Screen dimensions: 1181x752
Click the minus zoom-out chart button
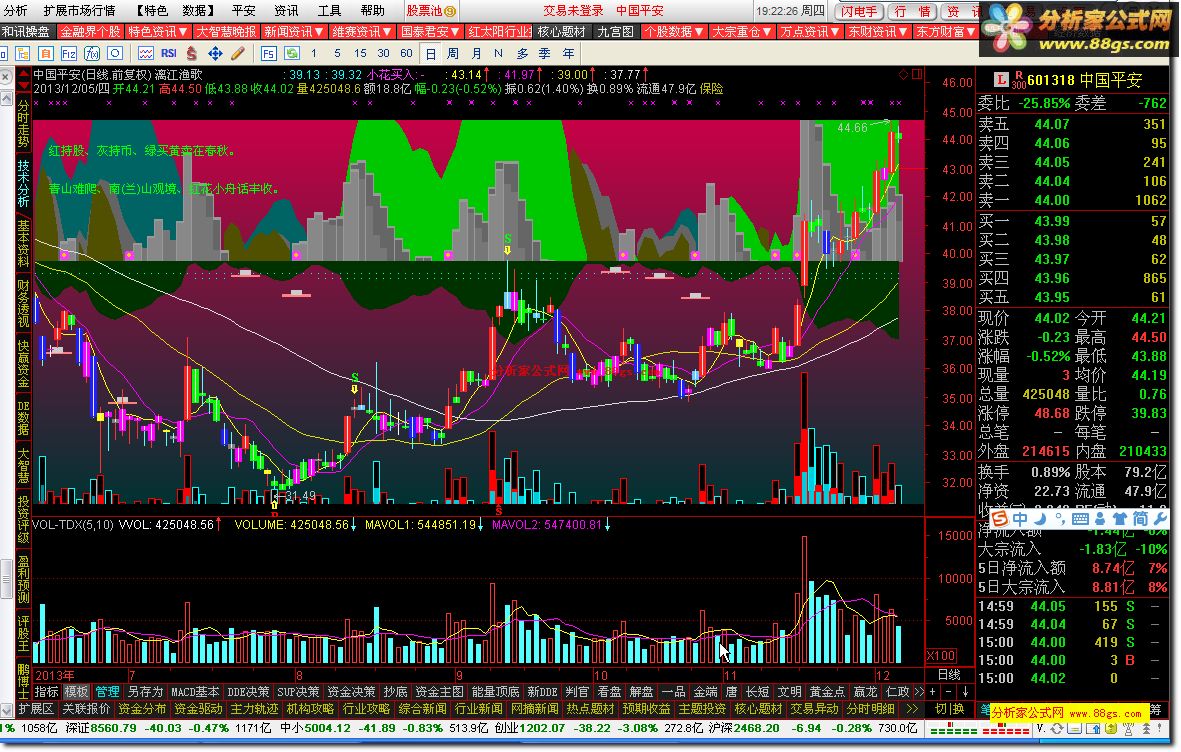pos(949,692)
